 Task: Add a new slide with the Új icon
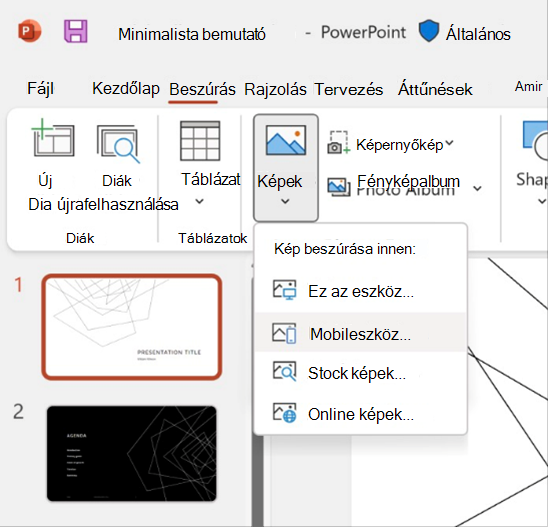coord(53,138)
